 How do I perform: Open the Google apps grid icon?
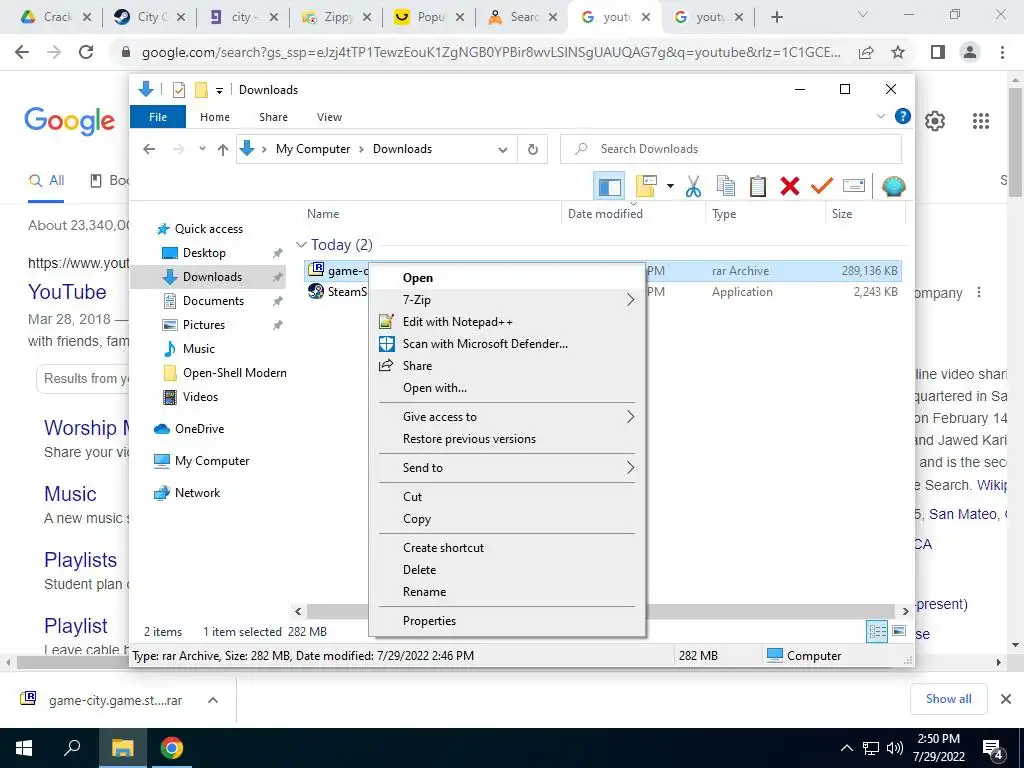(980, 121)
